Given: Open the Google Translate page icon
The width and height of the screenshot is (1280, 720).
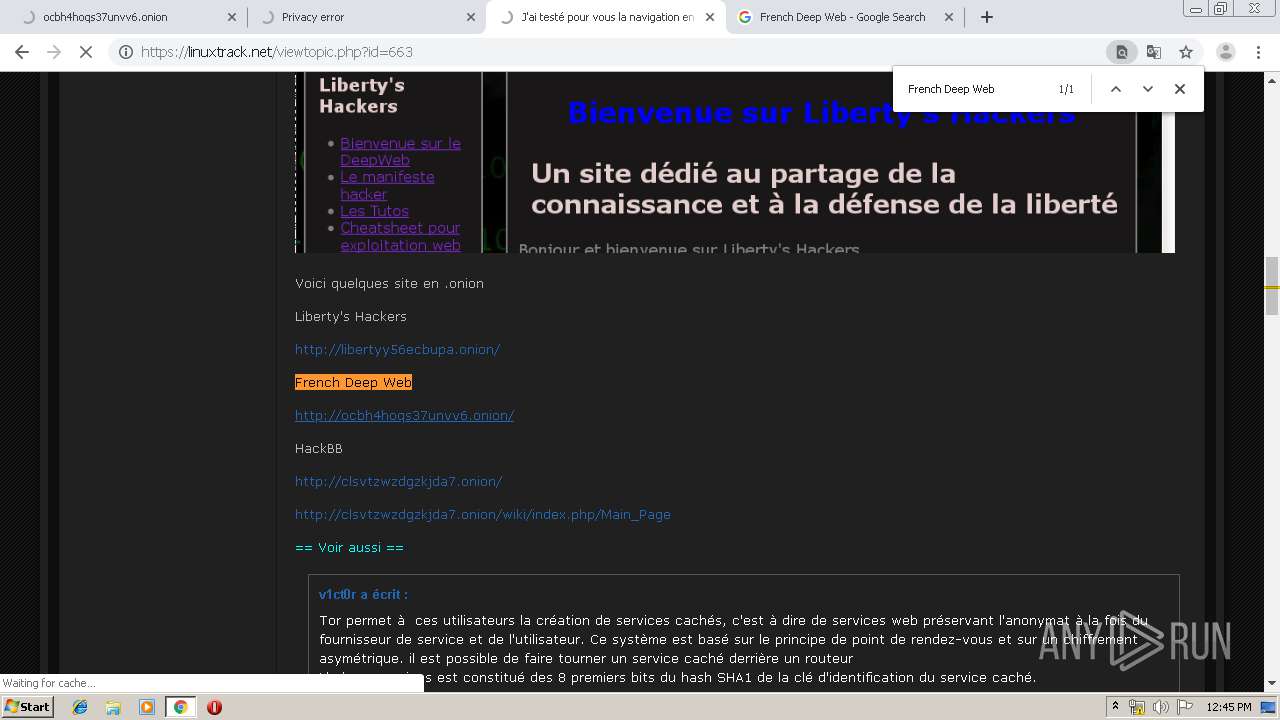Looking at the screenshot, I should (1154, 52).
